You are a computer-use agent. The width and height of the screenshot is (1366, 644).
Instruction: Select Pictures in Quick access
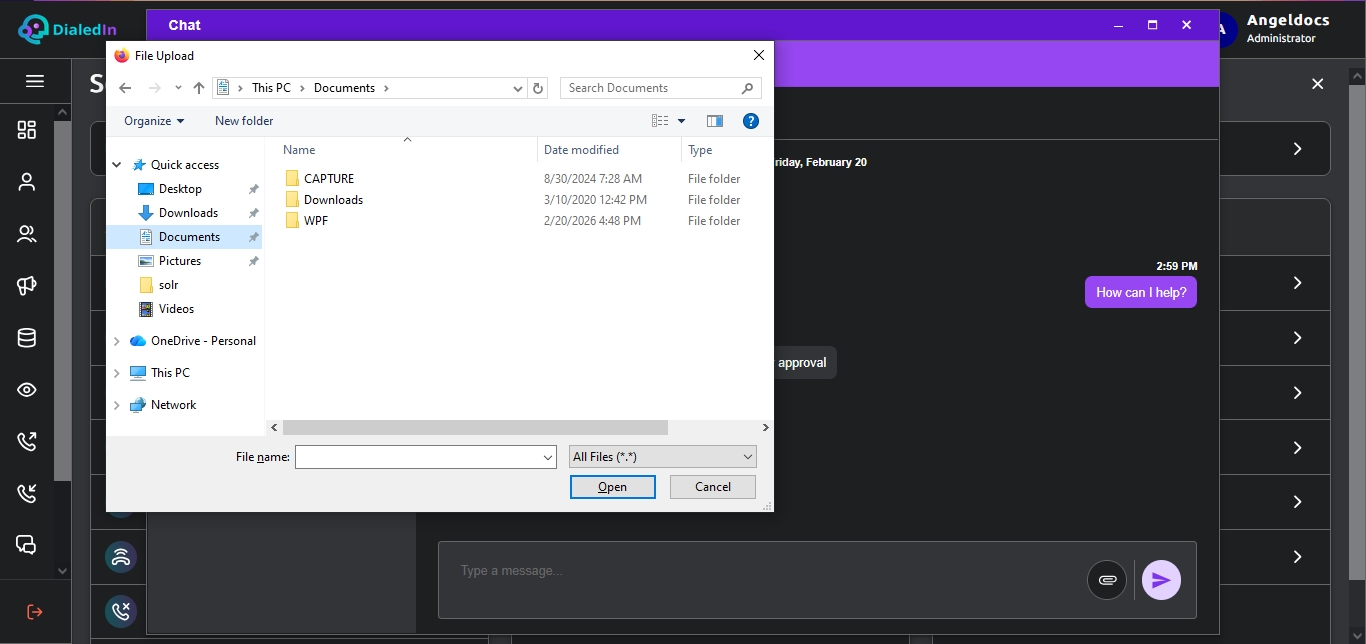click(180, 261)
